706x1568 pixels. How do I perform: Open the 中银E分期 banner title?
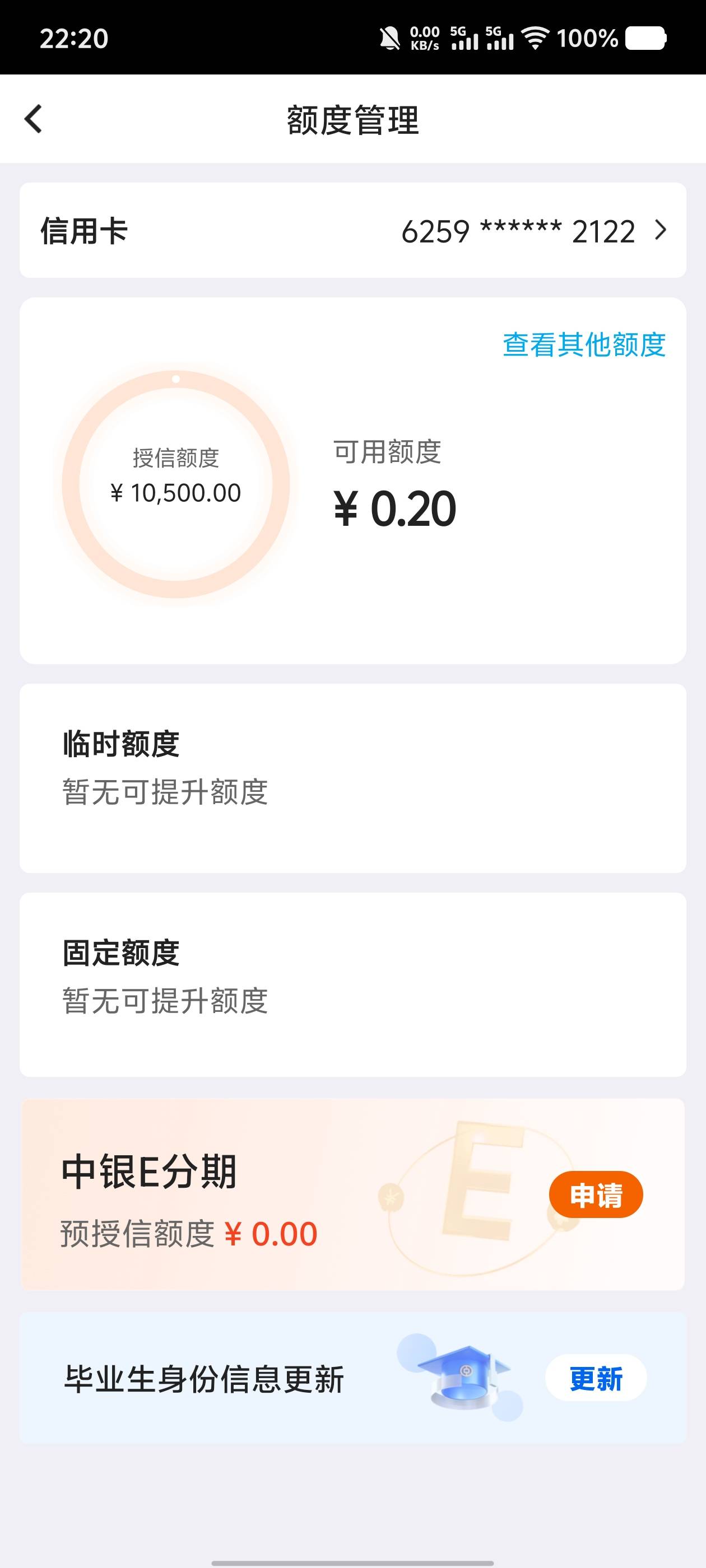(148, 1172)
